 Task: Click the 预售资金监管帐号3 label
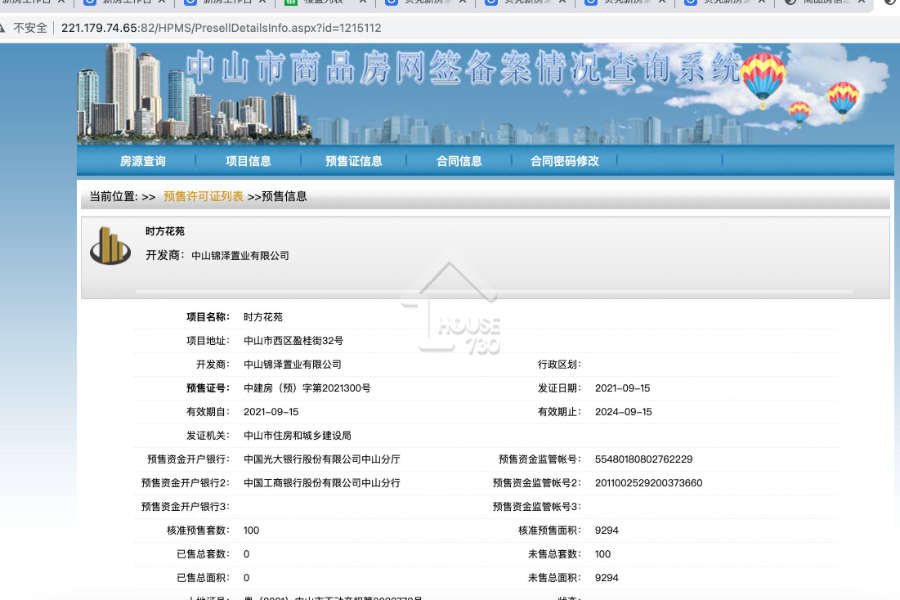[537, 506]
